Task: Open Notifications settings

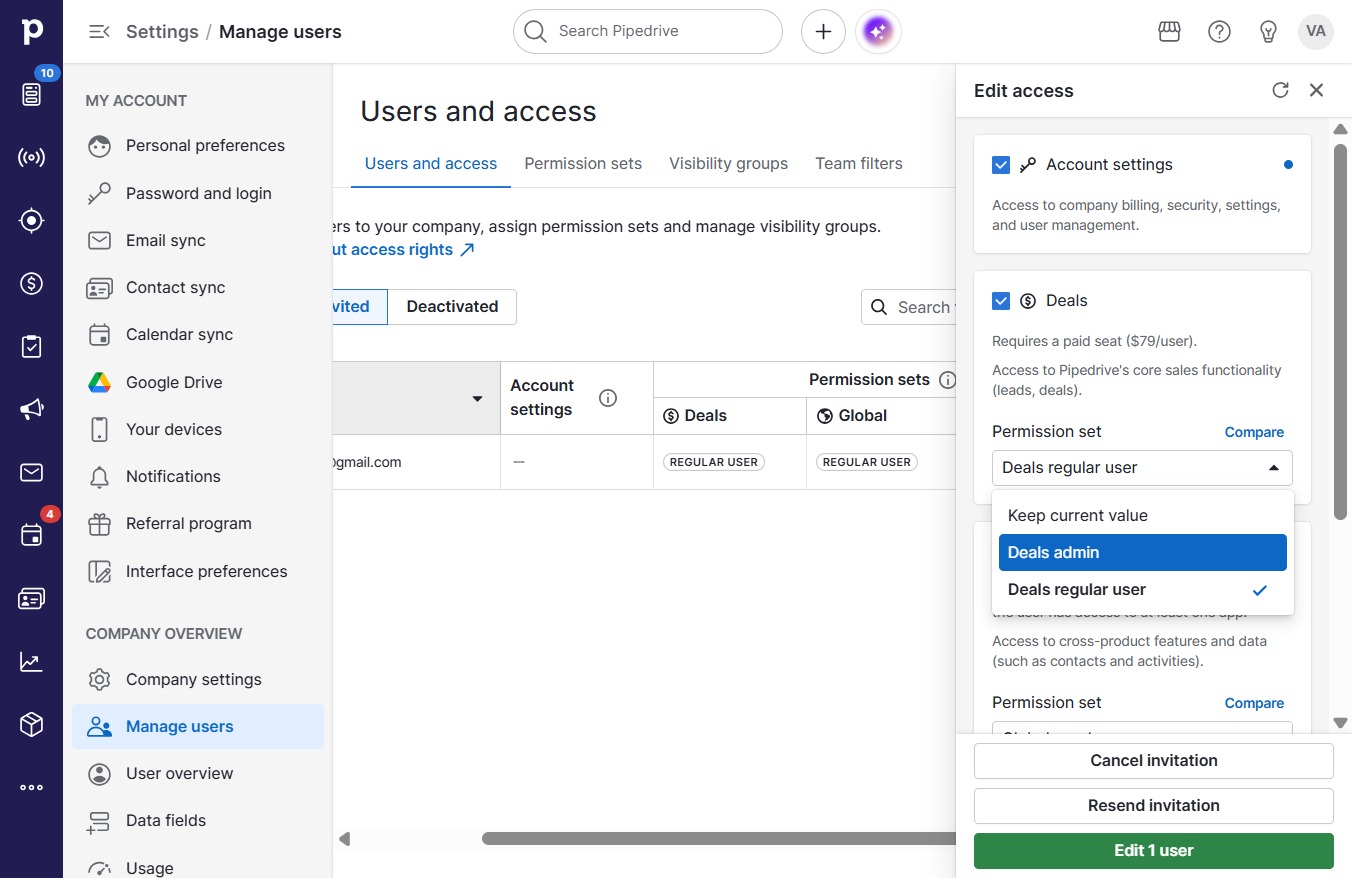Action: [x=198, y=477]
